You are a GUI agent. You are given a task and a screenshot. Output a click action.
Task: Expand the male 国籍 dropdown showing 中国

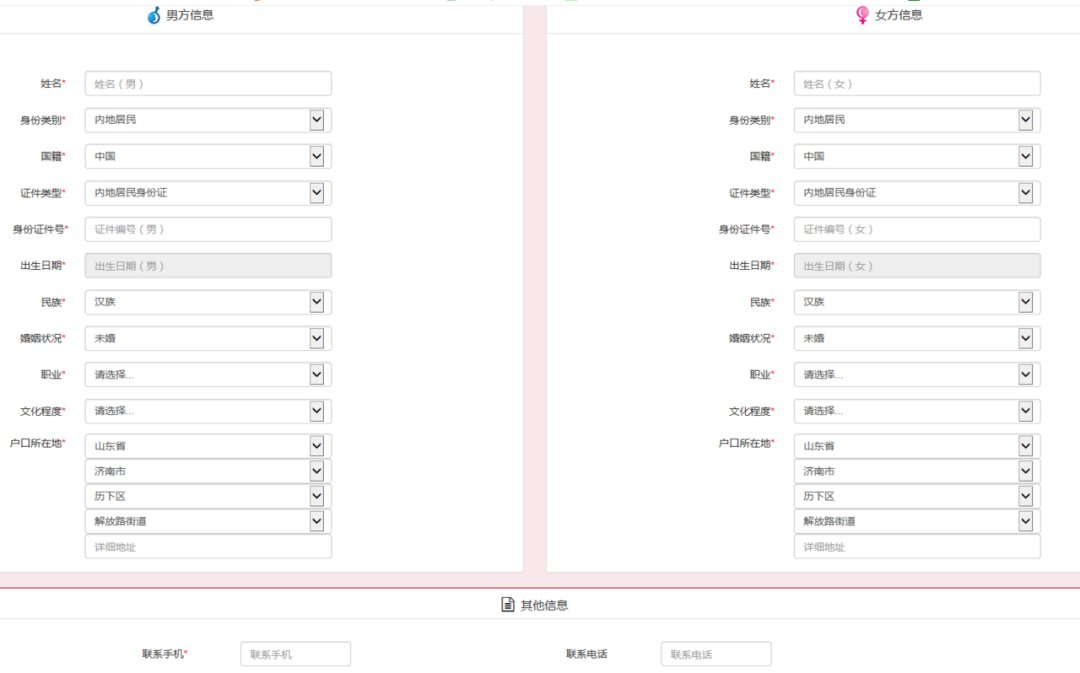pos(207,156)
